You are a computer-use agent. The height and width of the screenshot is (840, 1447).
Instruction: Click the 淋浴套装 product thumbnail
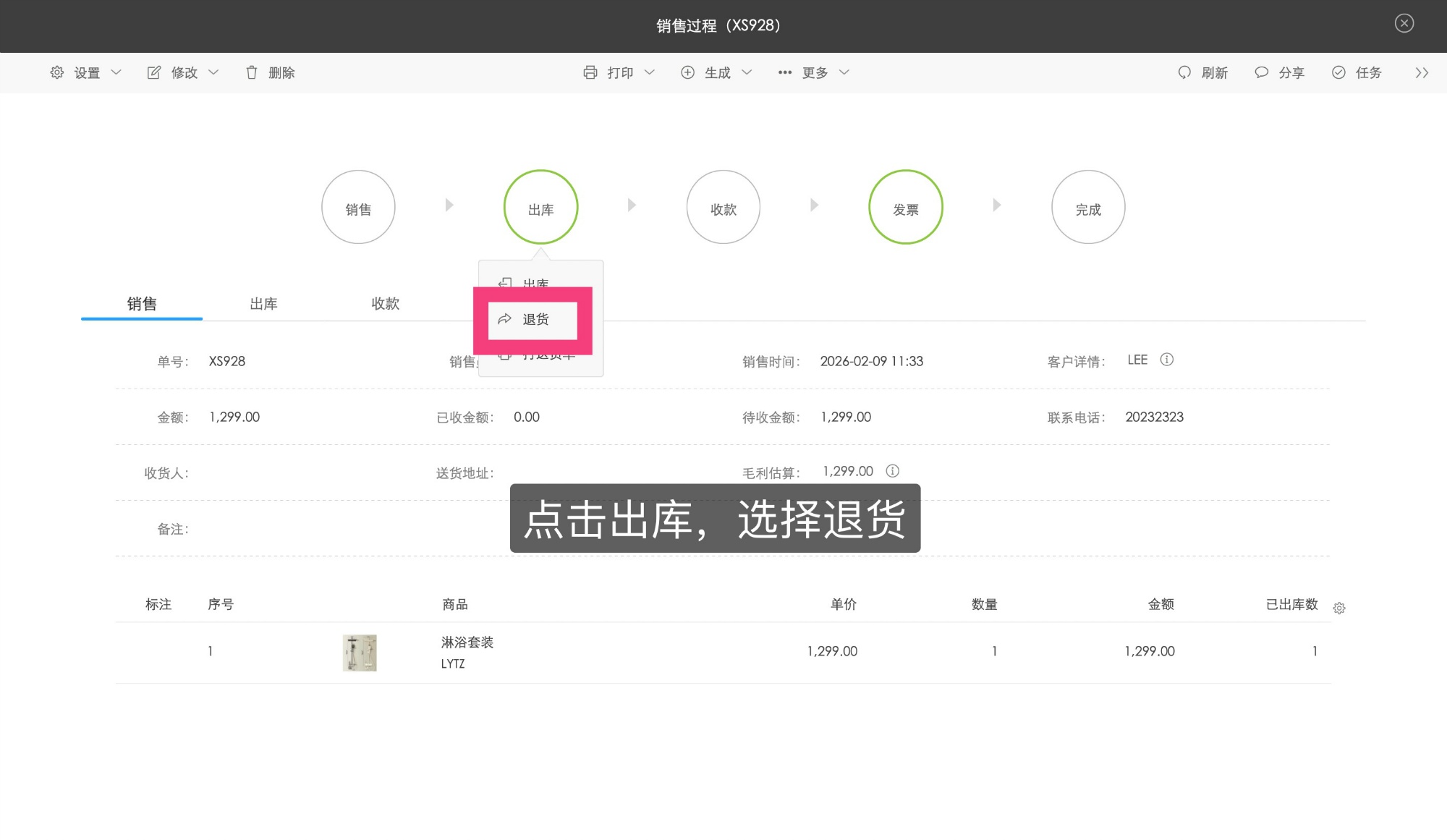coord(359,653)
